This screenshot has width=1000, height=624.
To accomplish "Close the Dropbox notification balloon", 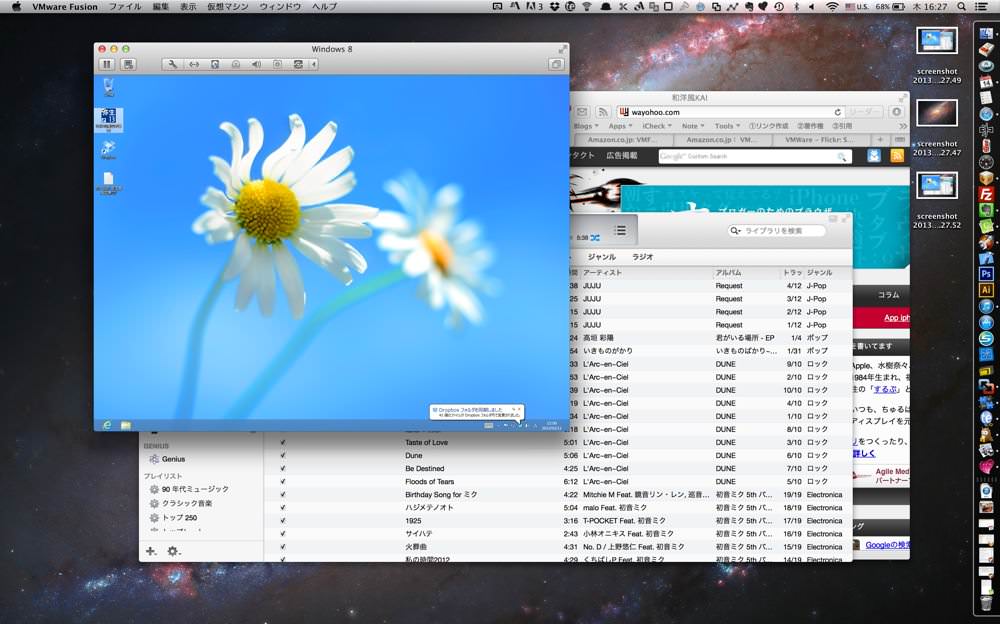I will point(520,409).
